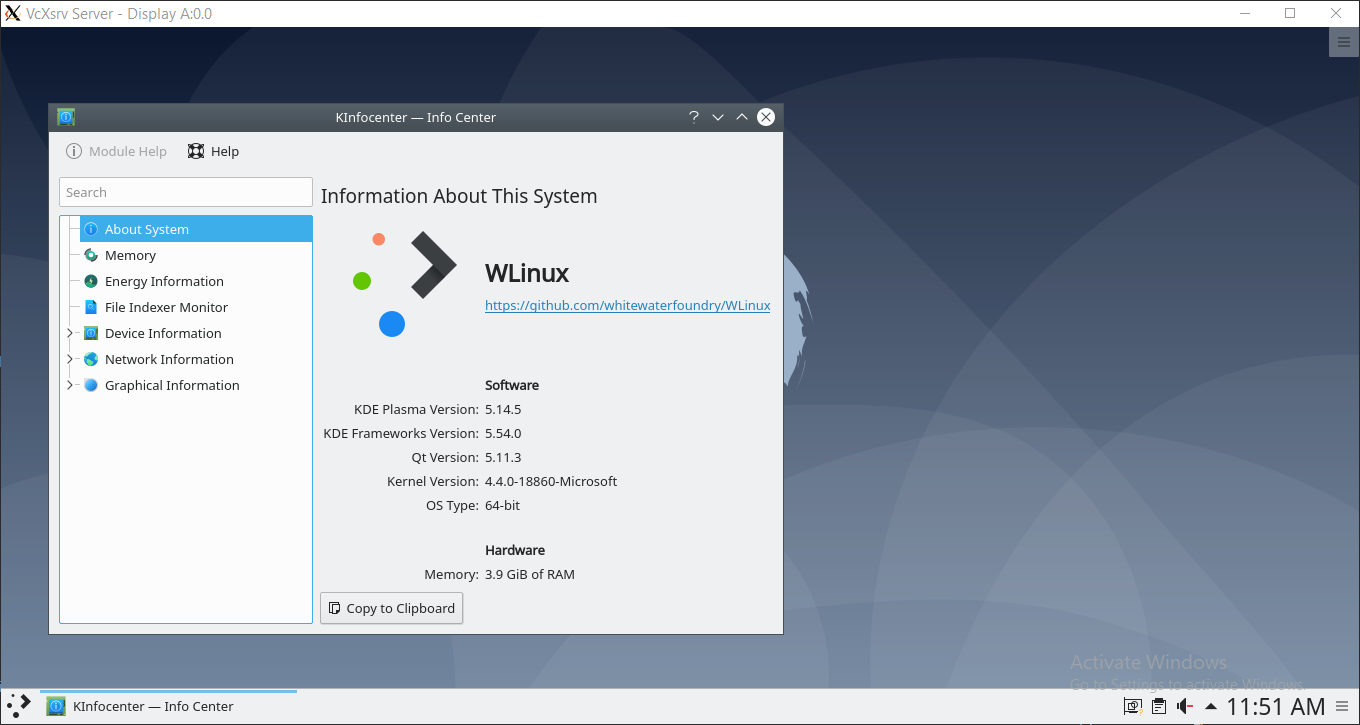Click the File Indexer Monitor icon
The image size is (1360, 725).
point(91,307)
